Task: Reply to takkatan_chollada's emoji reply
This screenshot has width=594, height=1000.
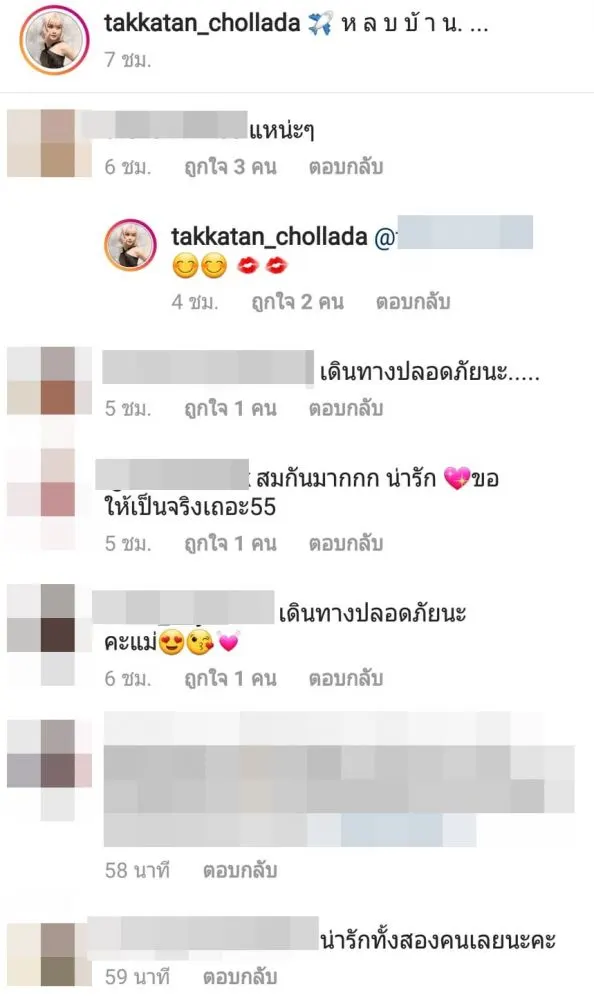Action: pyautogui.click(x=413, y=302)
